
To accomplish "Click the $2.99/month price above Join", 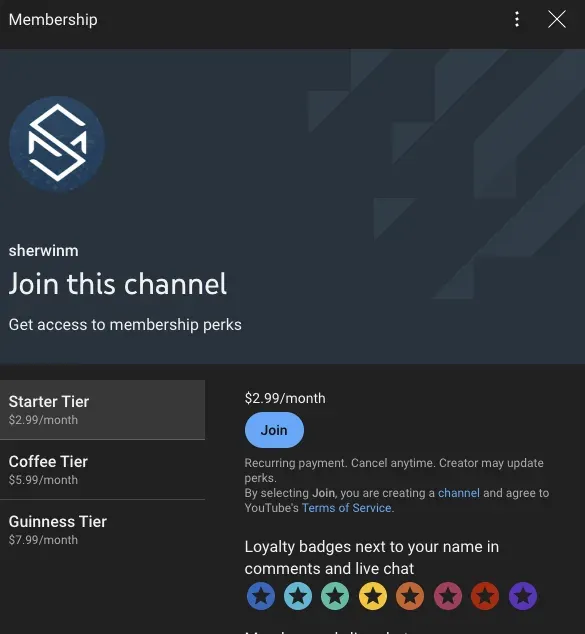I will pyautogui.click(x=285, y=398).
